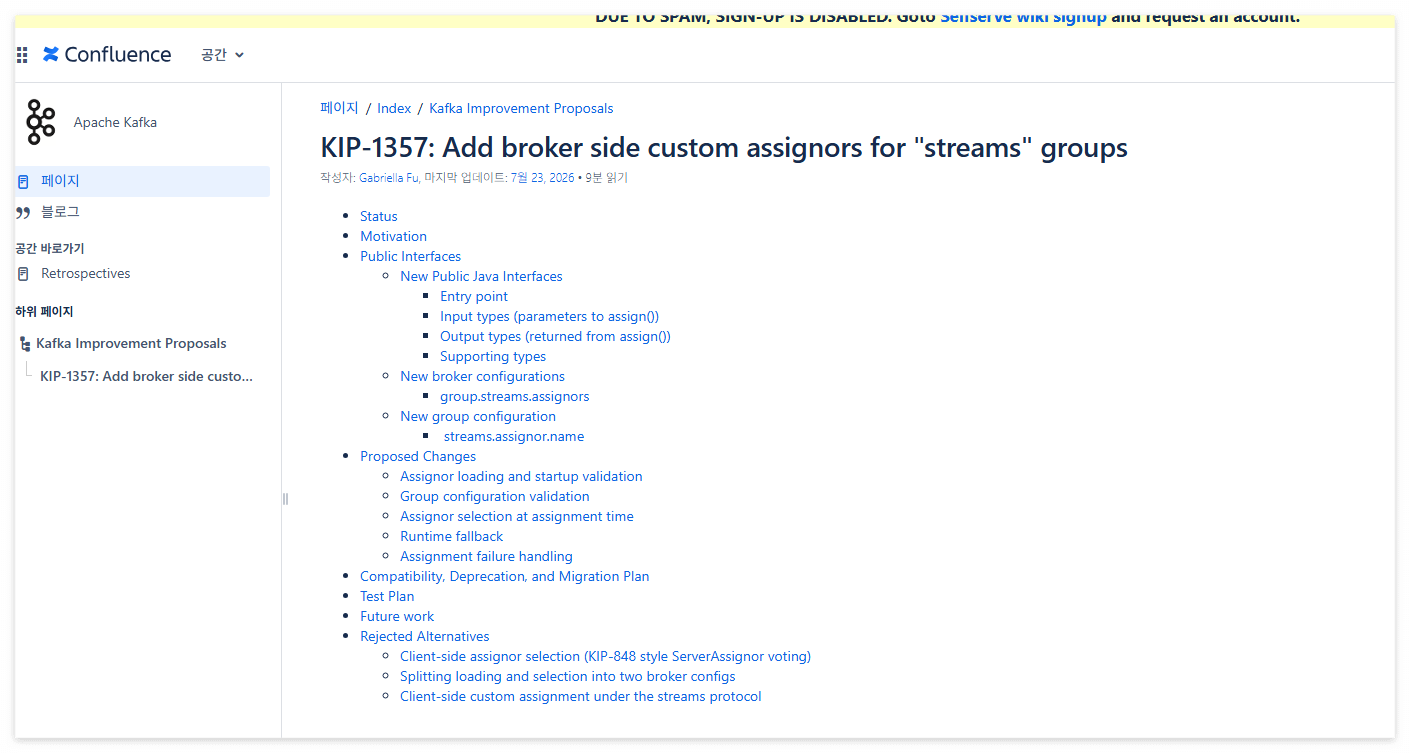
Task: Go to Supporting types subsection
Action: [x=493, y=356]
